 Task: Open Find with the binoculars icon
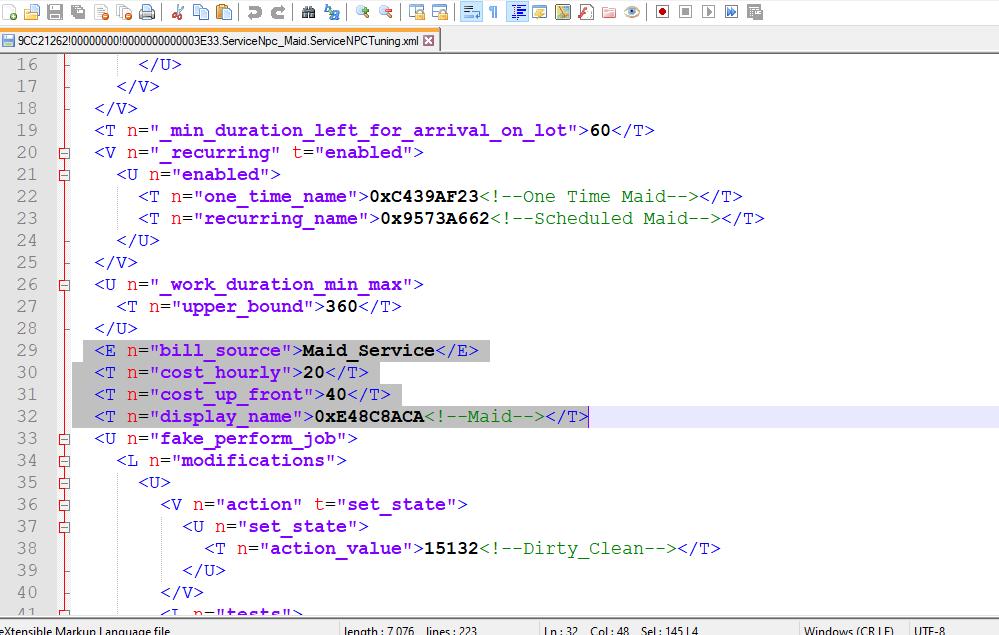pos(308,12)
